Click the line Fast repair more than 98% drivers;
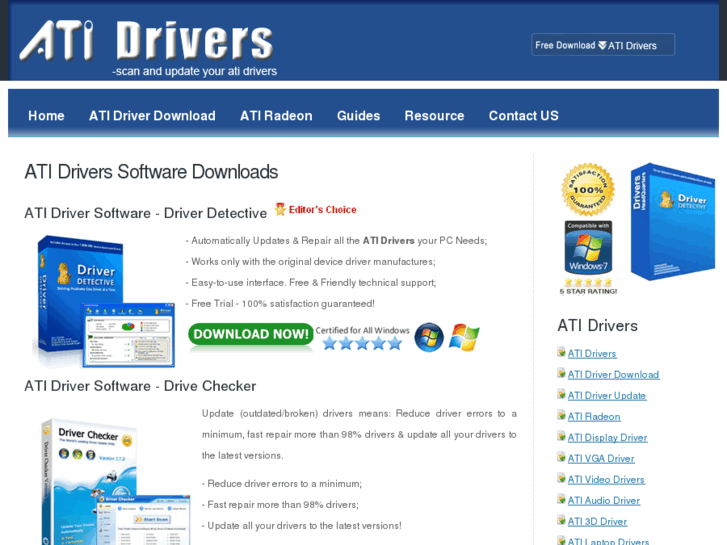The height and width of the screenshot is (545, 727). (x=280, y=505)
